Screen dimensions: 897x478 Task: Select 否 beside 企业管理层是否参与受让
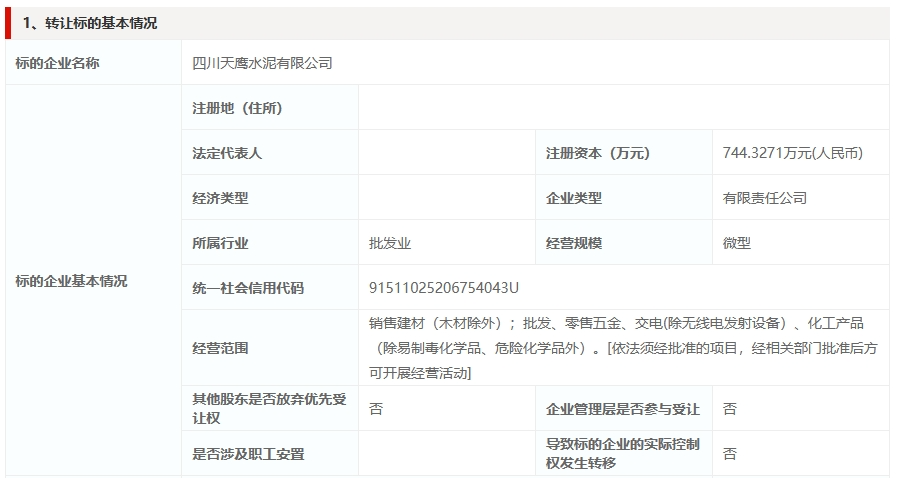point(729,409)
